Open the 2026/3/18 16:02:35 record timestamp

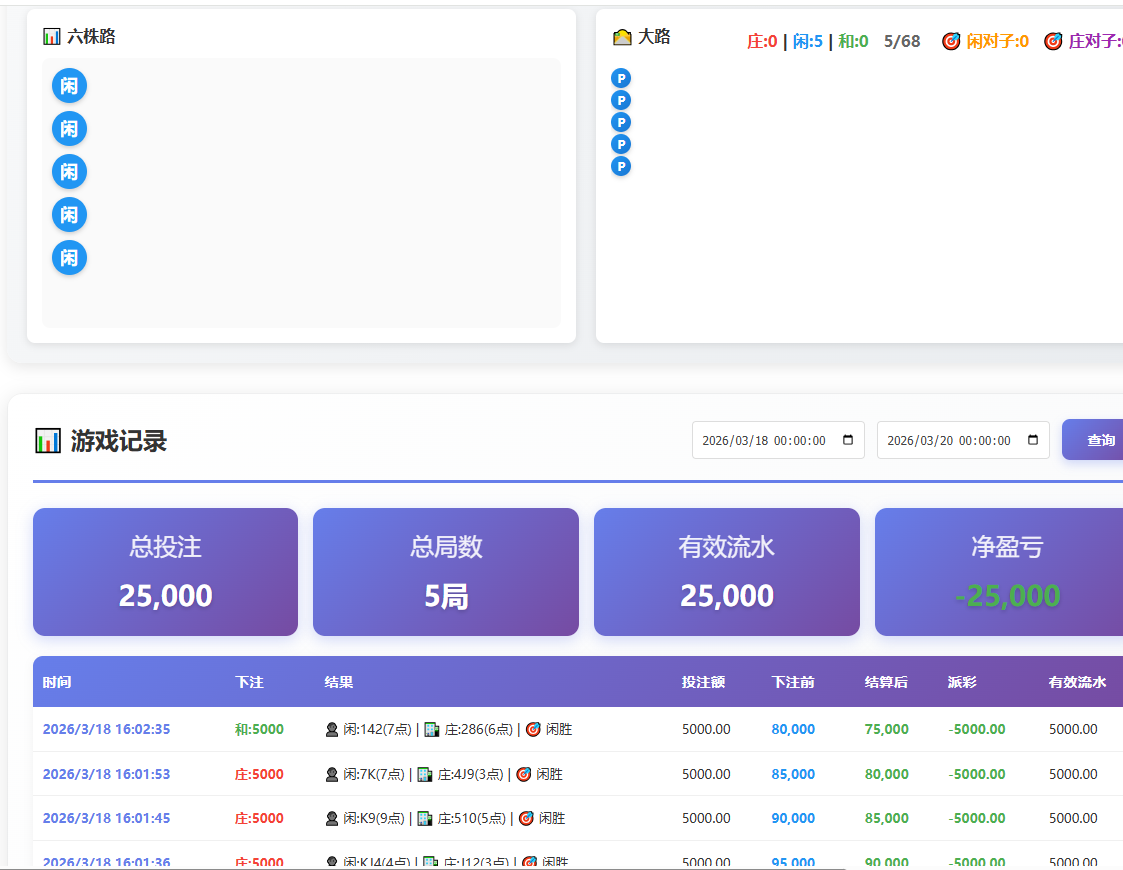click(x=106, y=730)
